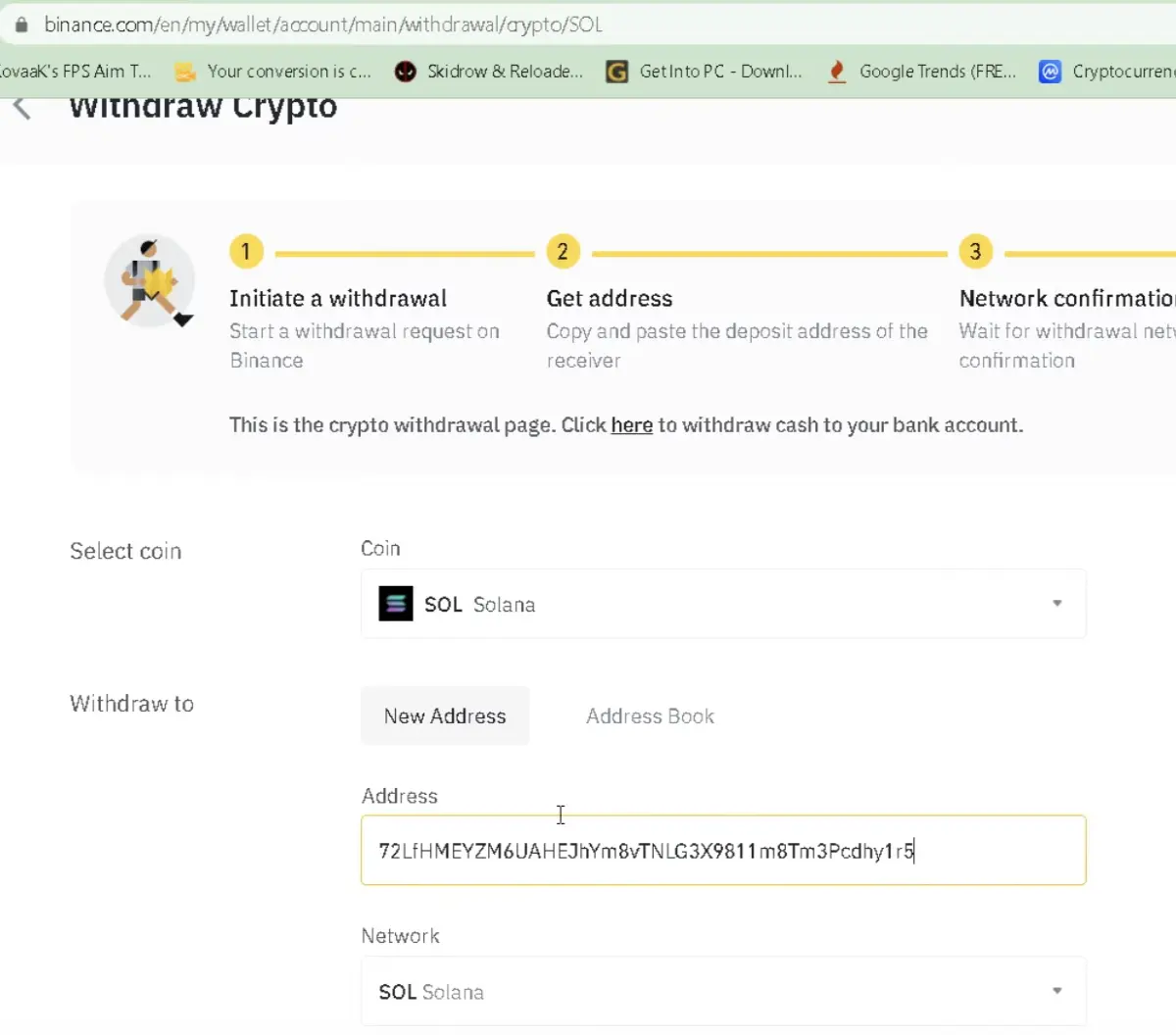
Task: Open the GetIntoPC - Downl... bookmark
Action: pos(720,72)
